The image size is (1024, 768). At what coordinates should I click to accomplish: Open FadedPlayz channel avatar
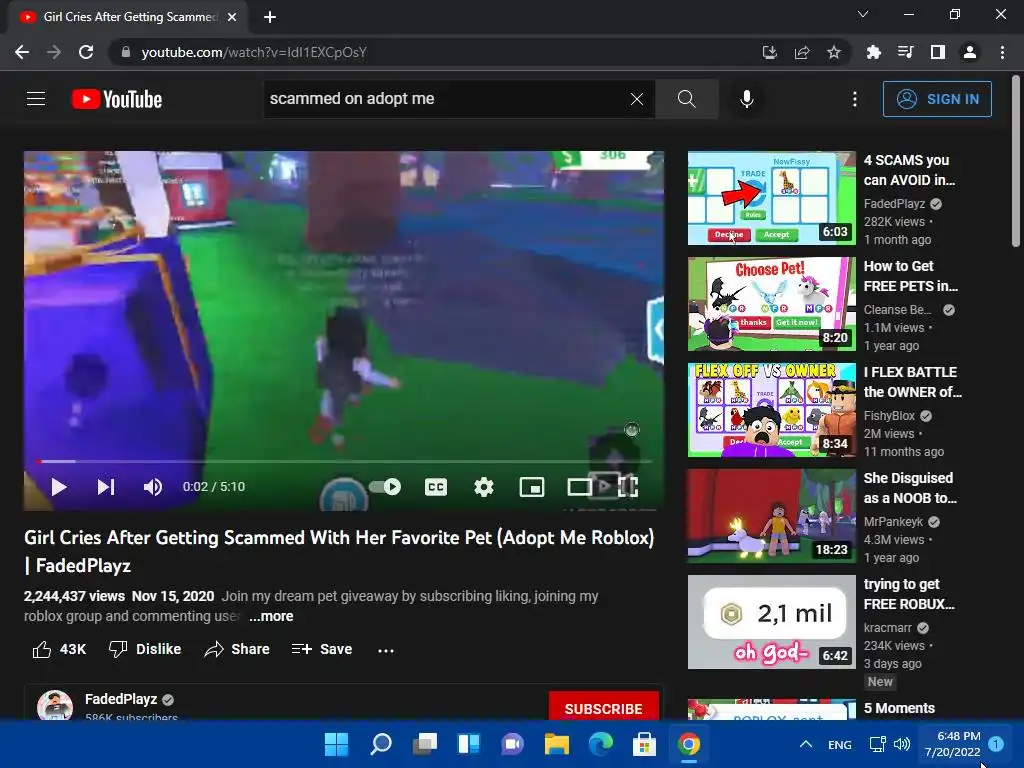[55, 706]
